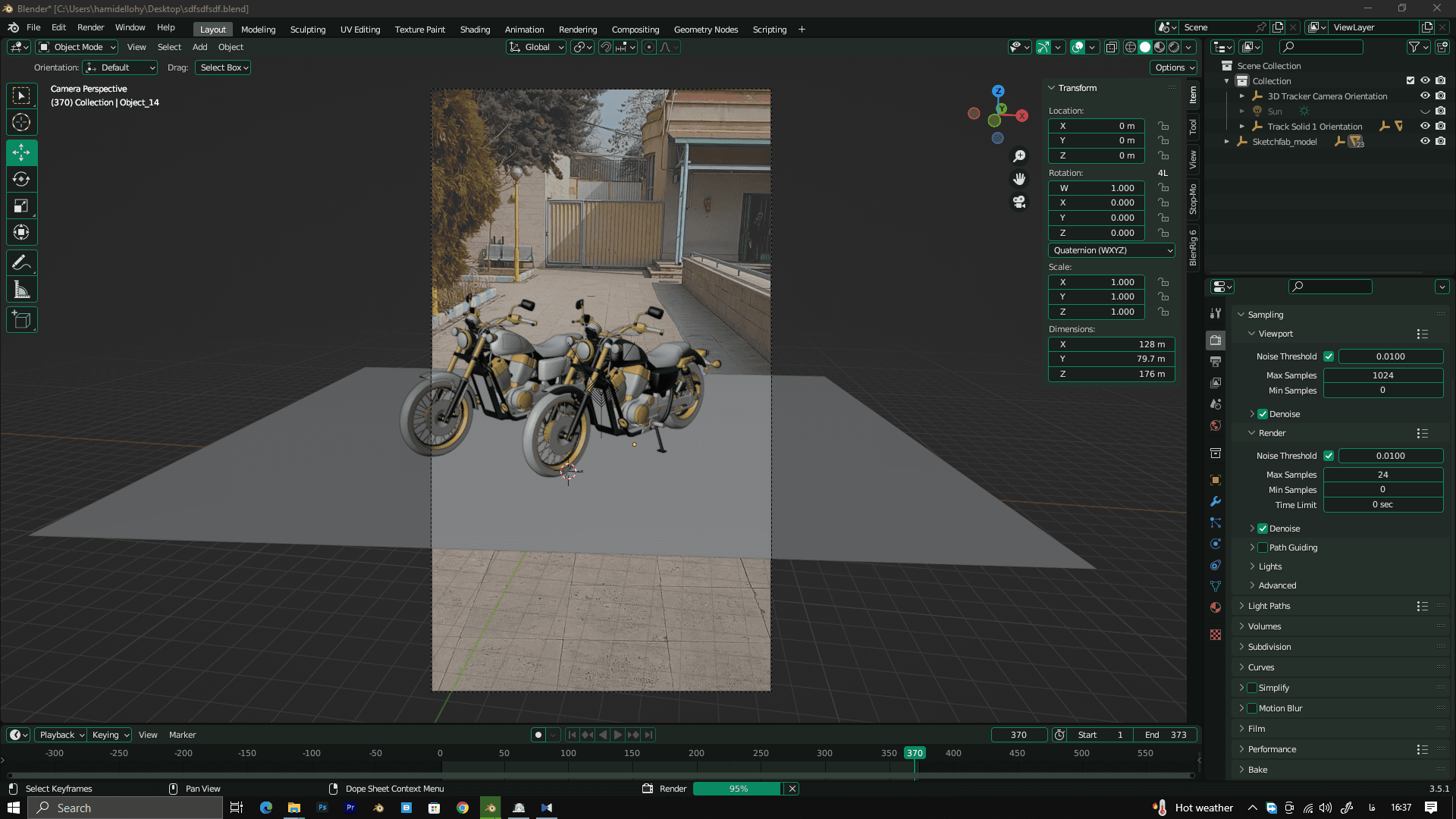Cancel the render with X button
Viewport: 1456px width, 819px height.
pos(792,789)
